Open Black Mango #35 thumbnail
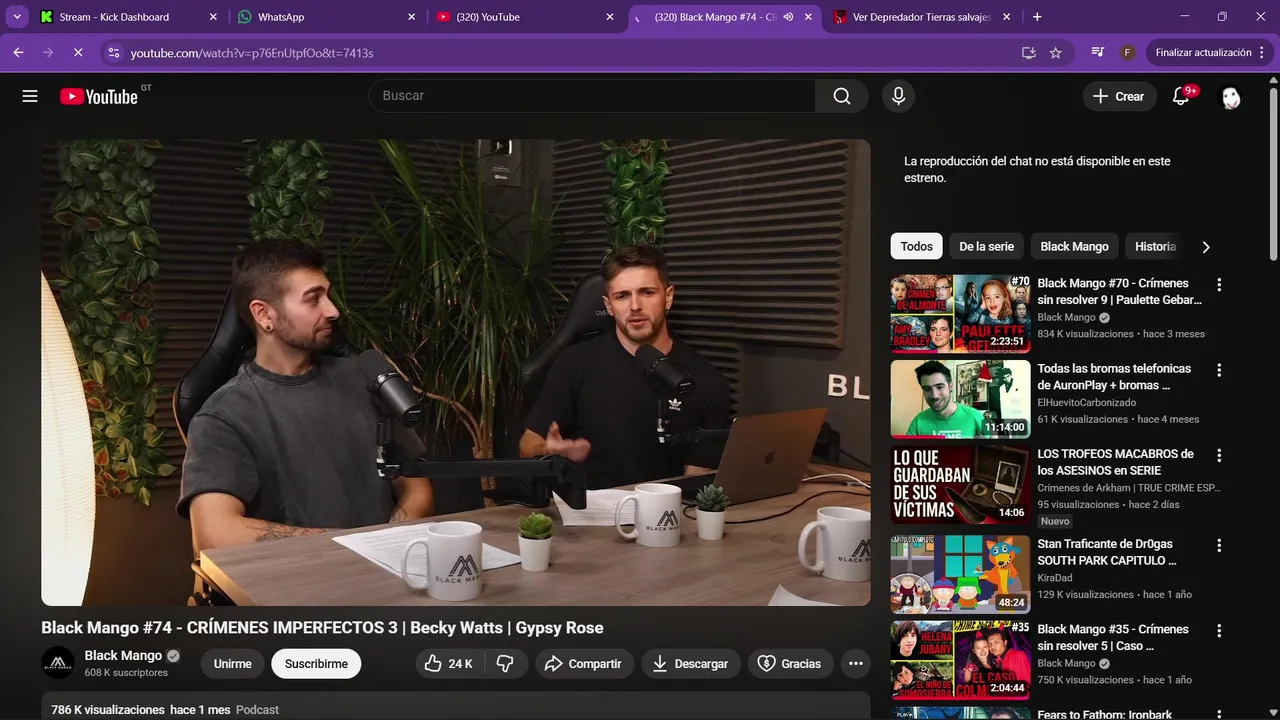Image resolution: width=1280 pixels, height=720 pixels. (960, 660)
